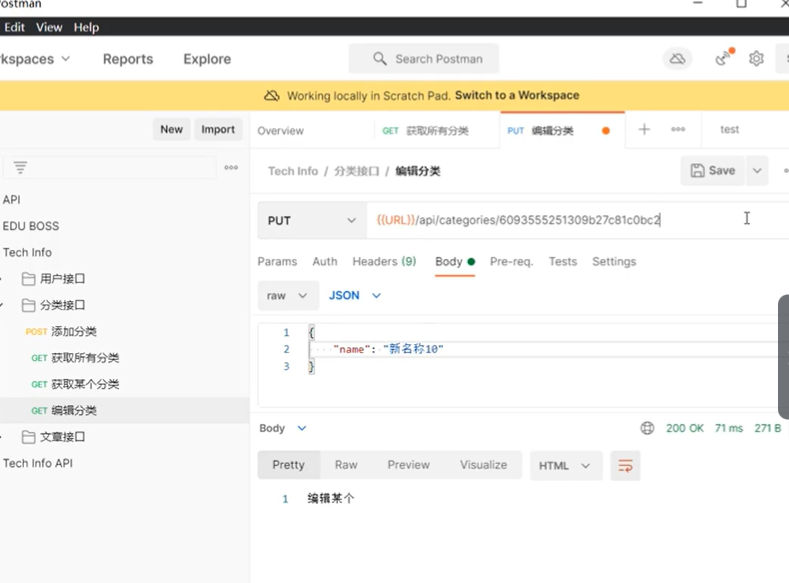789x583 pixels.
Task: Click the 71 ms response time
Action: point(729,428)
